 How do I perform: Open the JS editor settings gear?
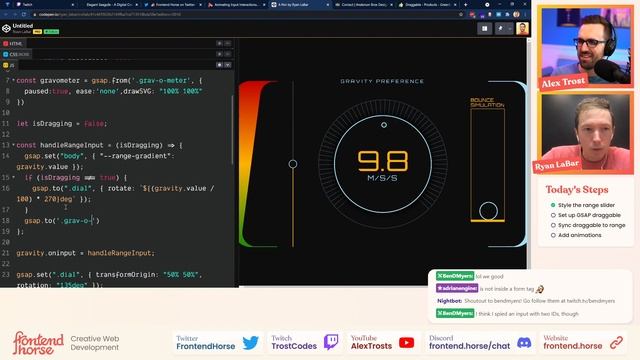tap(219, 64)
